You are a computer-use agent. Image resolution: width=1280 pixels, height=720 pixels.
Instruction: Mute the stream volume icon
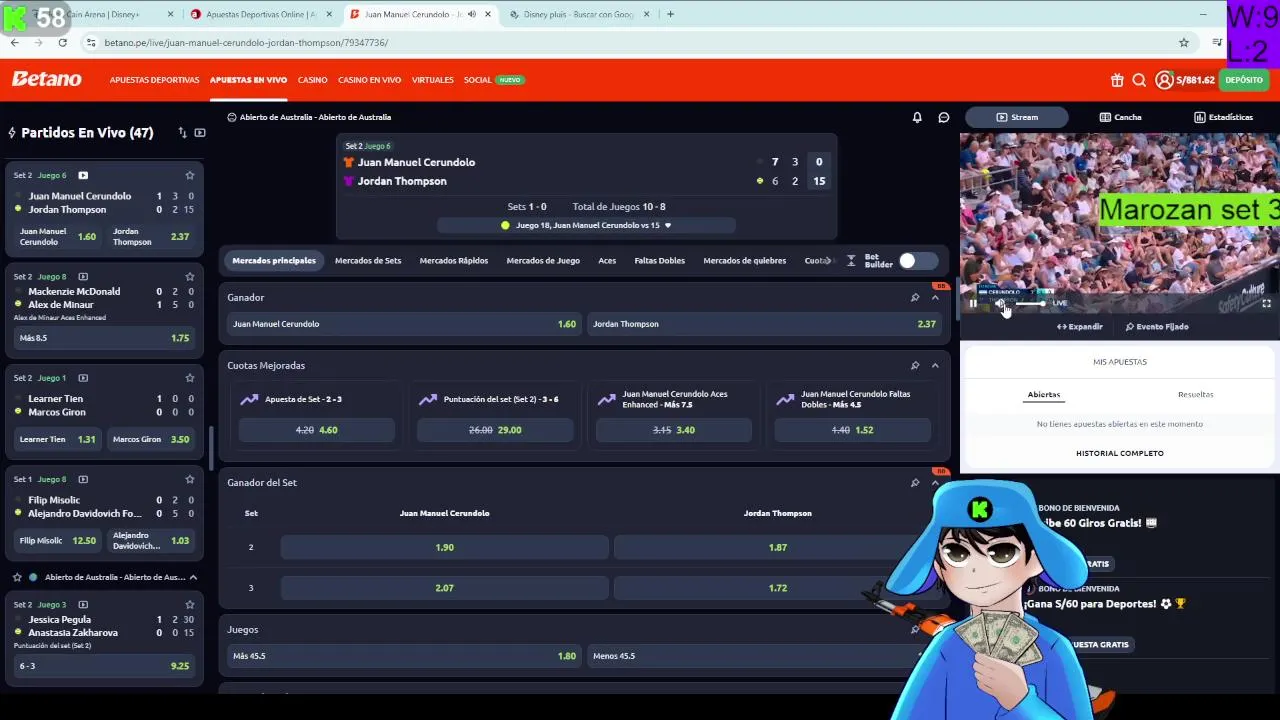point(999,303)
